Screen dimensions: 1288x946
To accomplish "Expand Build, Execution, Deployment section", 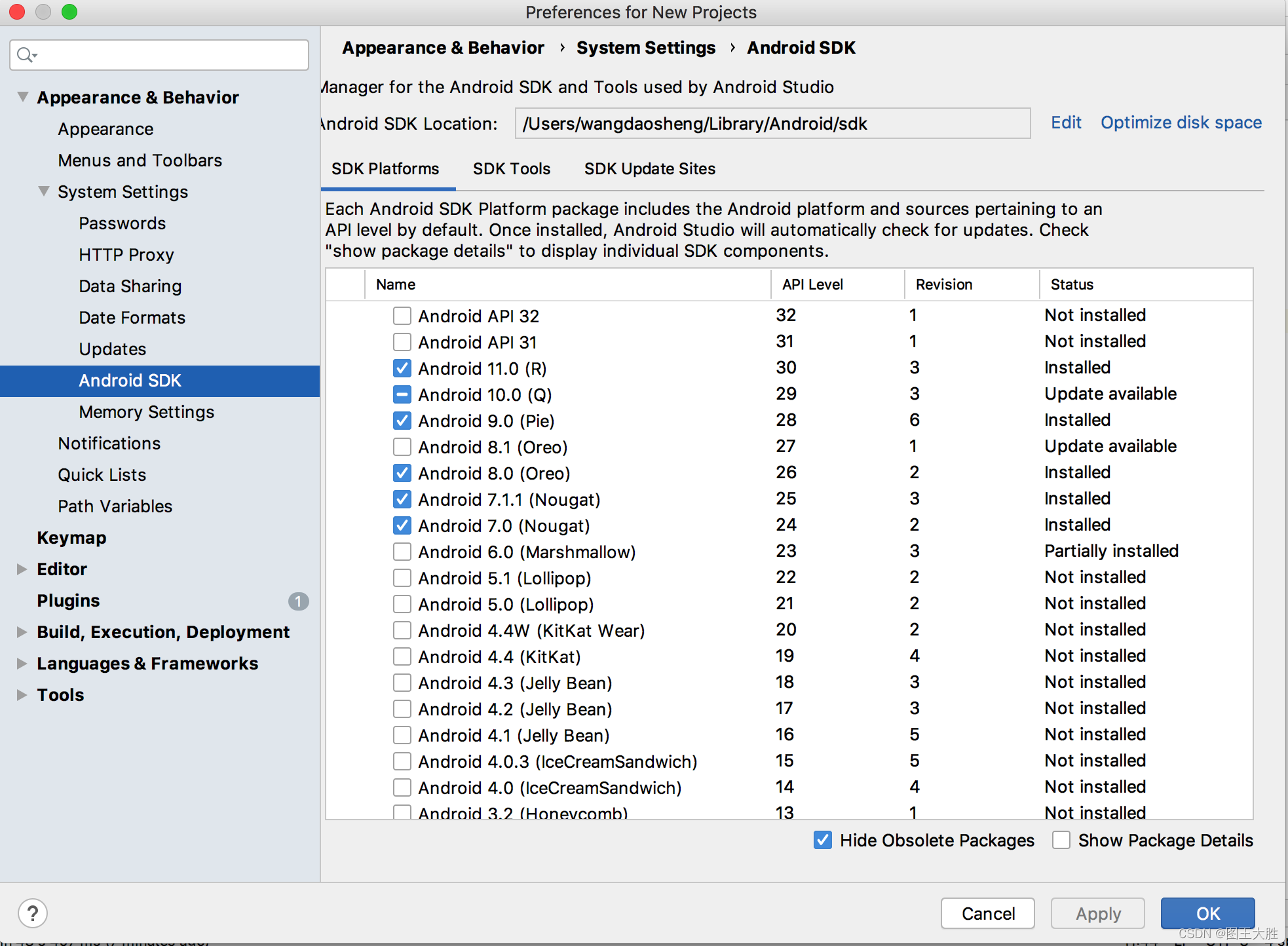I will (22, 632).
